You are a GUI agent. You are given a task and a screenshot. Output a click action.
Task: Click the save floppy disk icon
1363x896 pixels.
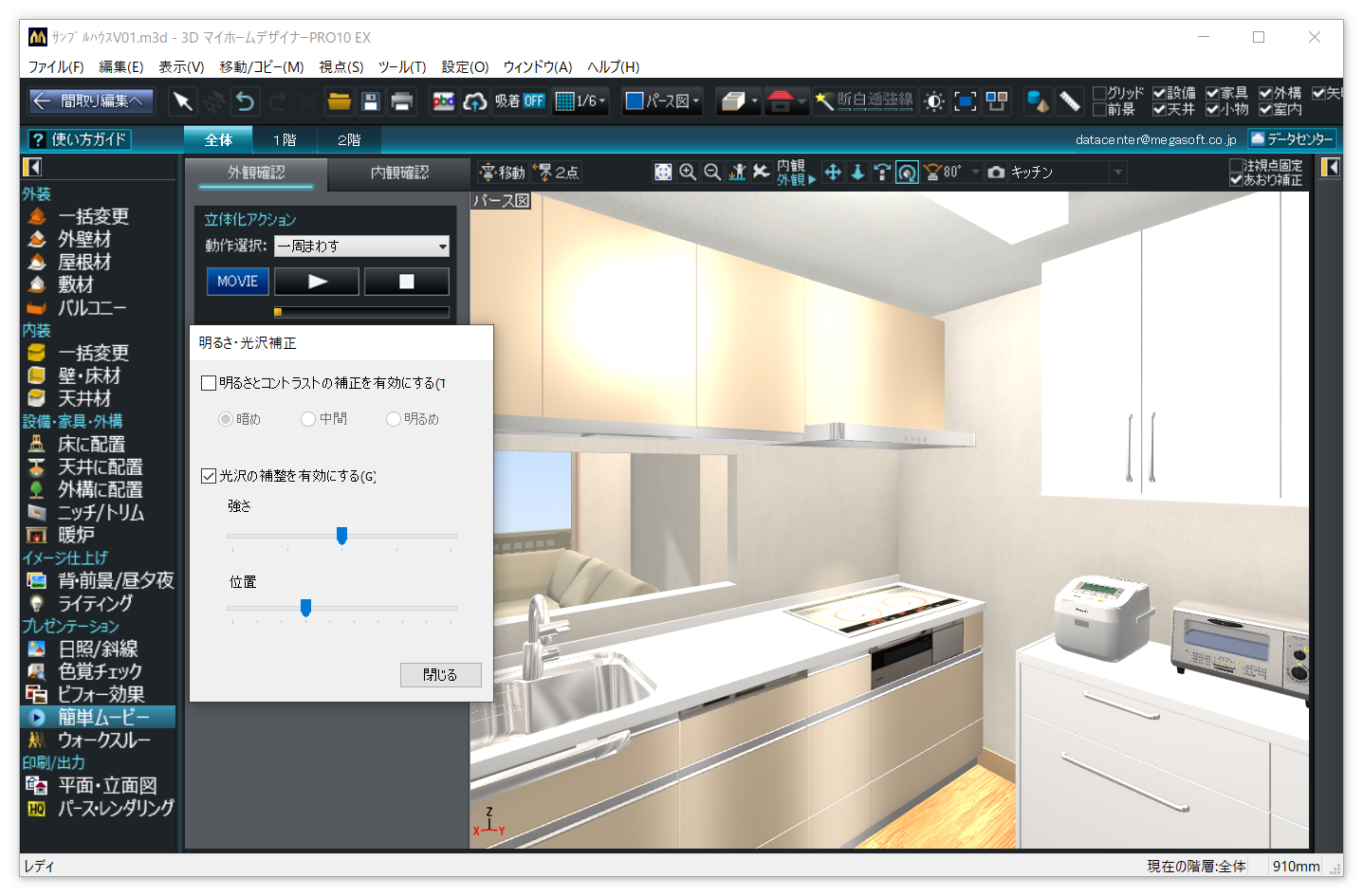point(371,101)
